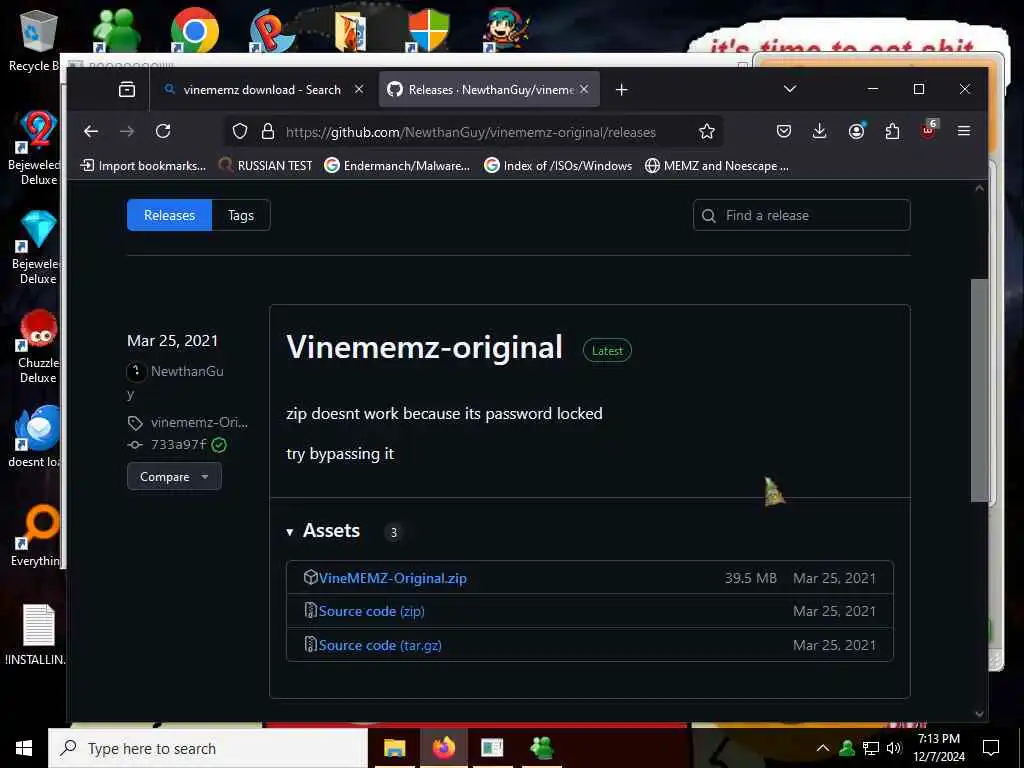
Task: Open commit 733a97f link
Action: pyautogui.click(x=178, y=445)
